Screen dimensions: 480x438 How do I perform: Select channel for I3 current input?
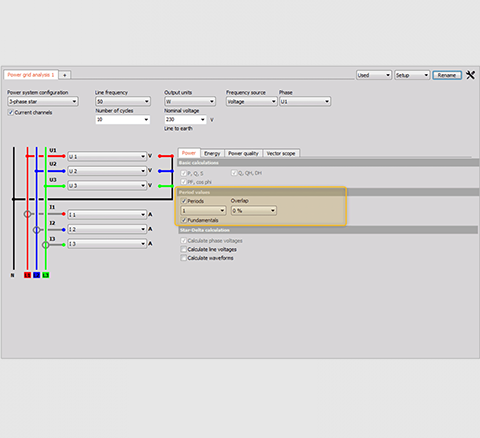(107, 244)
